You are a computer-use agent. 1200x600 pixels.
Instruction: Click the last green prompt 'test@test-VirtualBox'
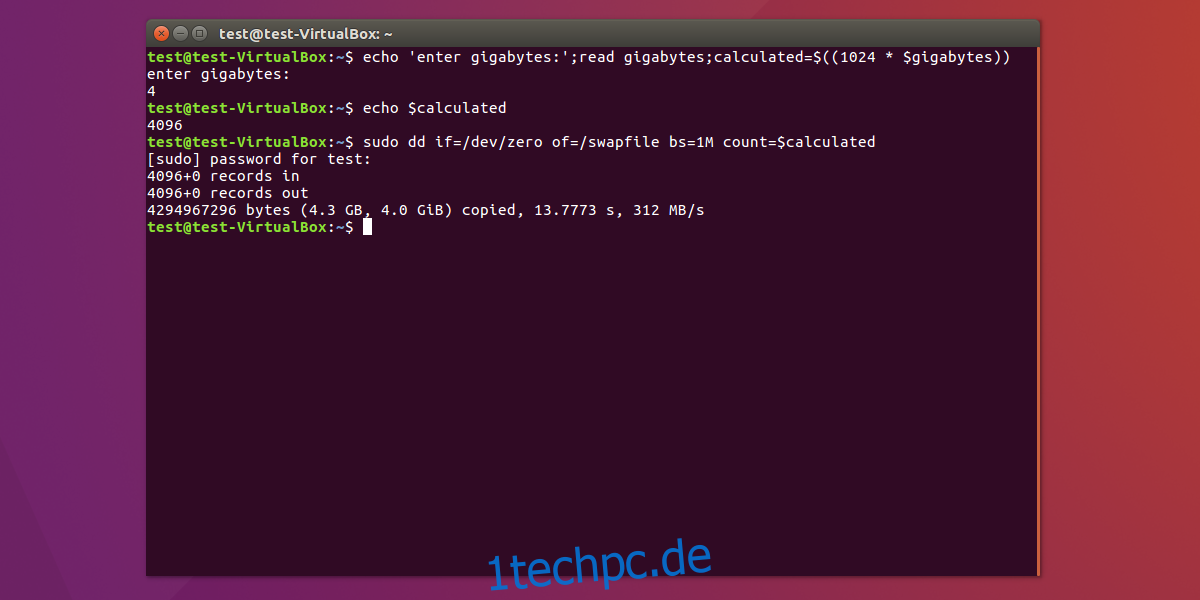pos(237,227)
